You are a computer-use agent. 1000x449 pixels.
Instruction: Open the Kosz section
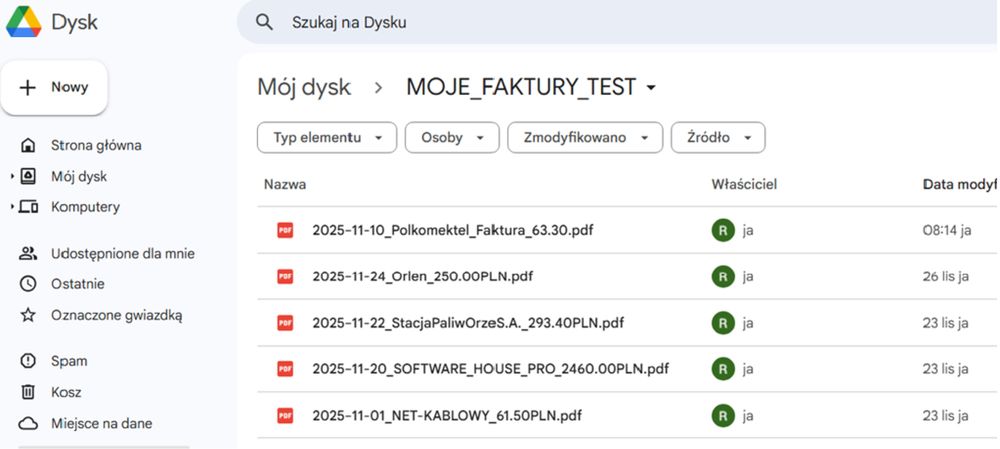66,392
